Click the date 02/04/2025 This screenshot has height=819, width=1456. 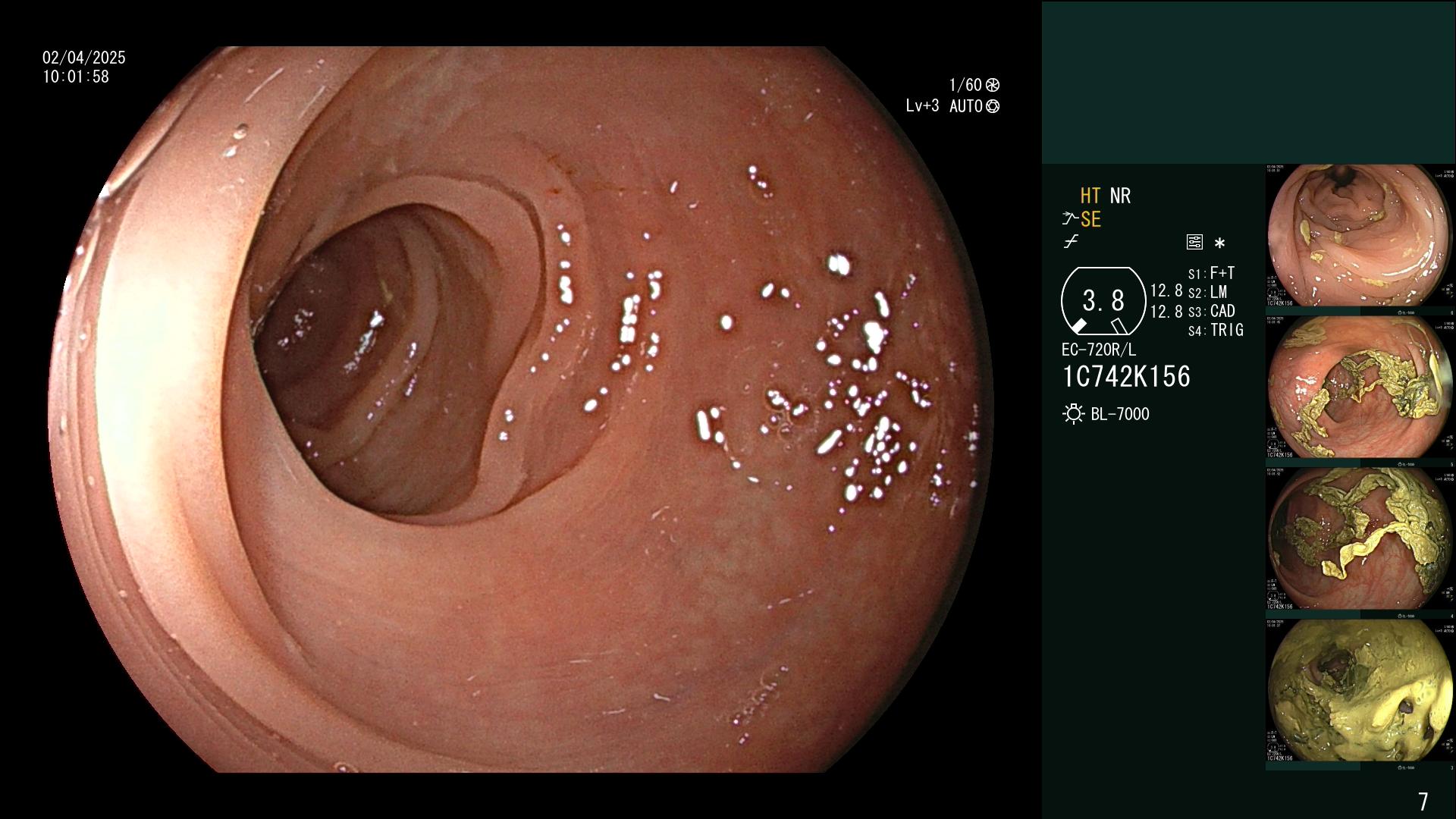pos(84,58)
